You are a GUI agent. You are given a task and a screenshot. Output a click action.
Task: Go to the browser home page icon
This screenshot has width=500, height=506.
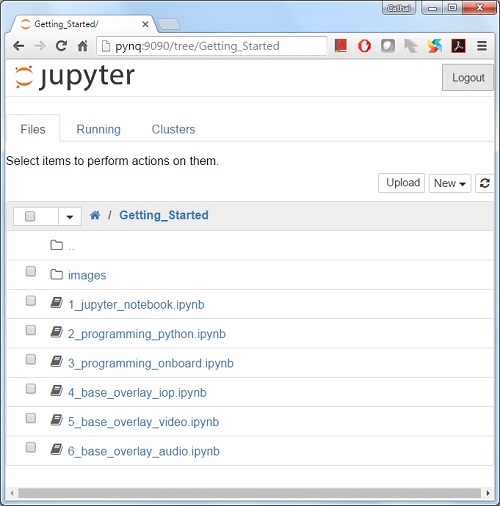(82, 46)
